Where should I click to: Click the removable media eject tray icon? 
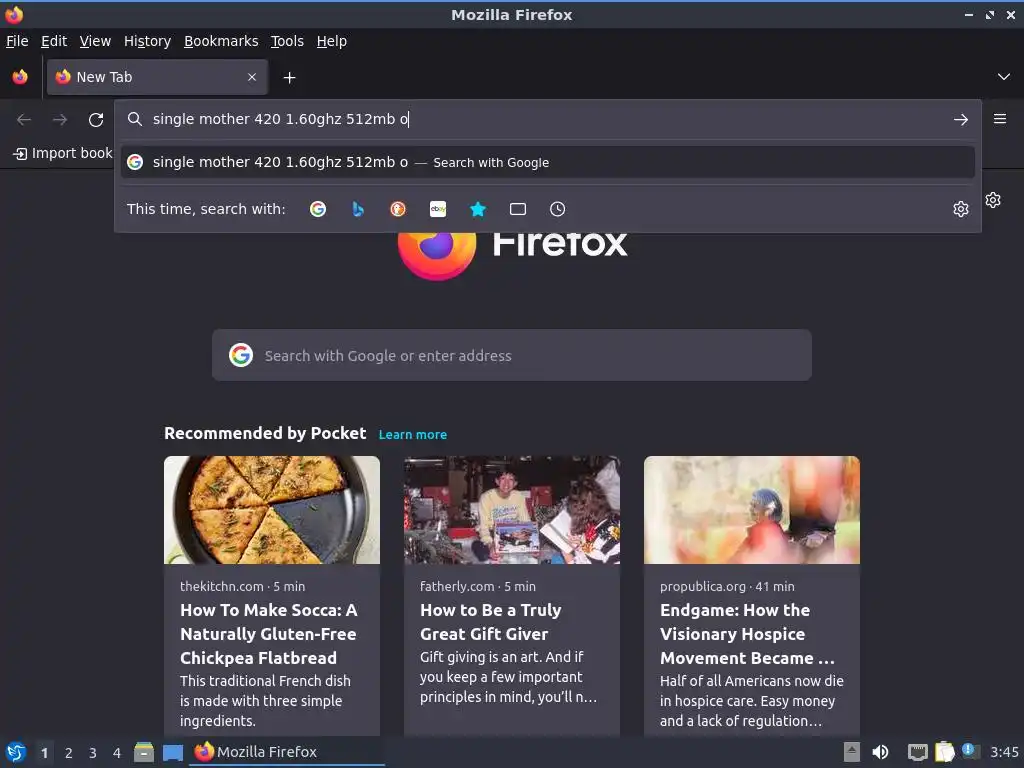point(852,752)
